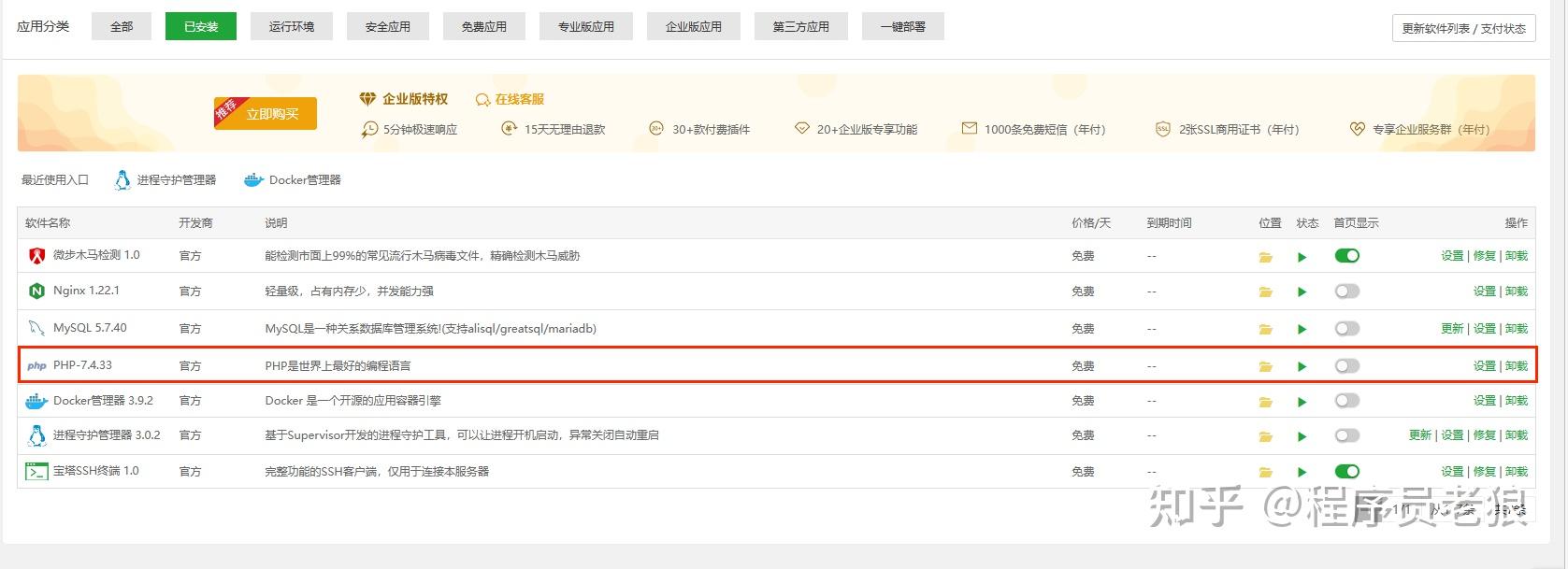Image resolution: width=1568 pixels, height=569 pixels.
Task: Enable homepage display for PHP-7.4.33
Action: click(x=1347, y=365)
